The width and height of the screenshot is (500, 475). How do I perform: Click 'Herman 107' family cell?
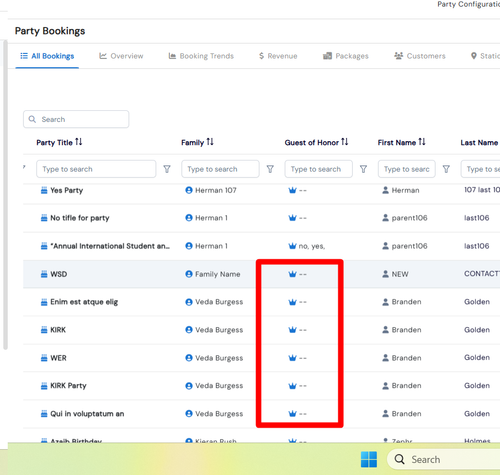[216, 190]
